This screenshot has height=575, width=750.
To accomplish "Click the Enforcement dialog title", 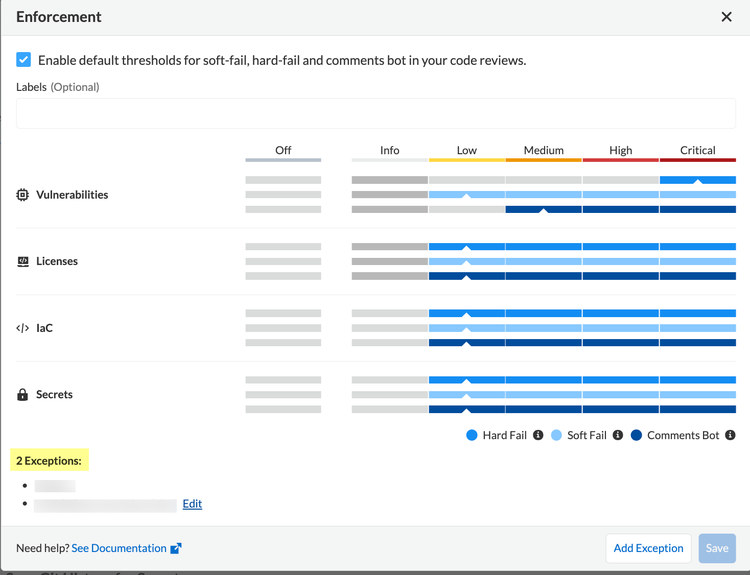I will pyautogui.click(x=59, y=17).
